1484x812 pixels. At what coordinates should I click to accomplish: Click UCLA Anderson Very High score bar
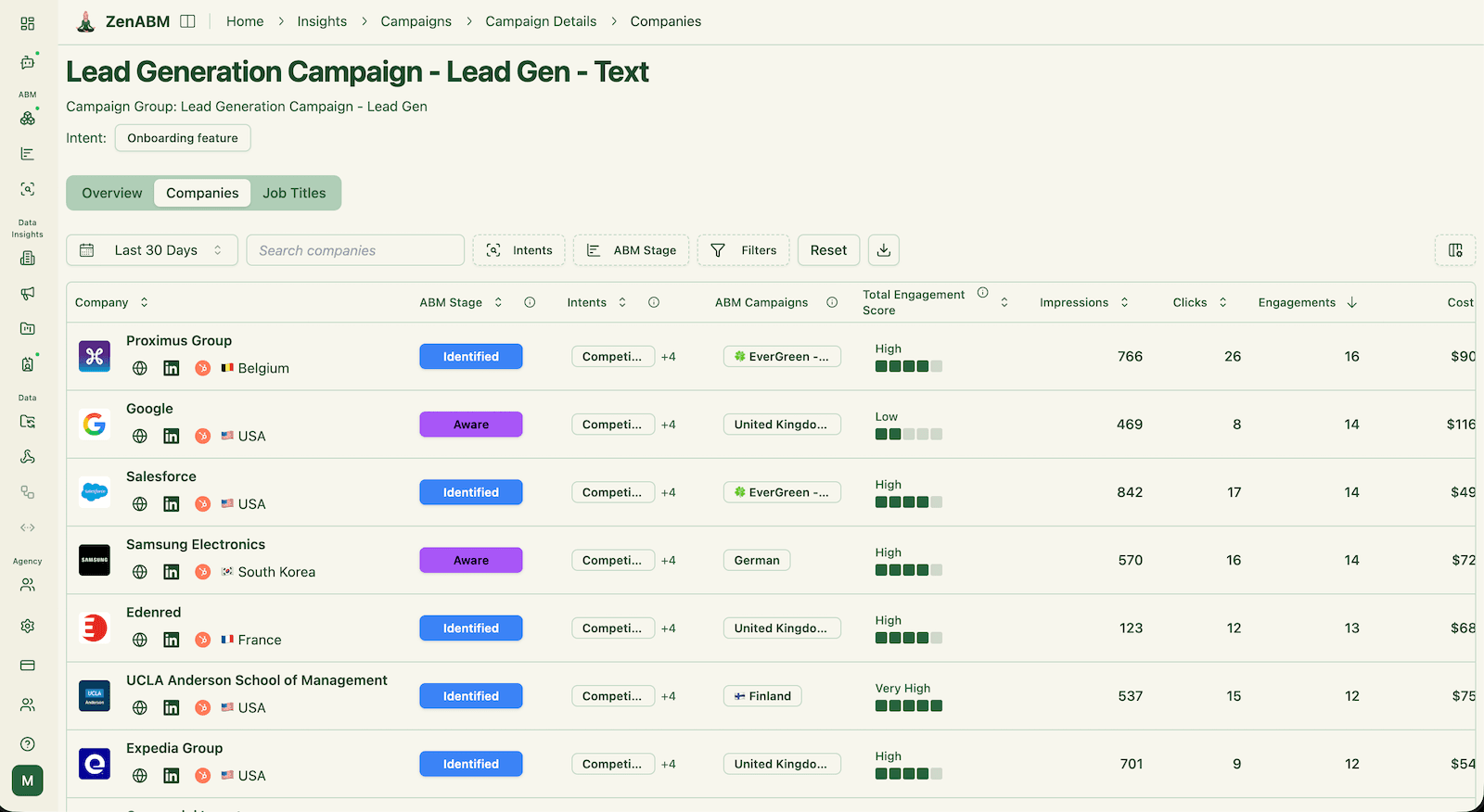(x=909, y=706)
